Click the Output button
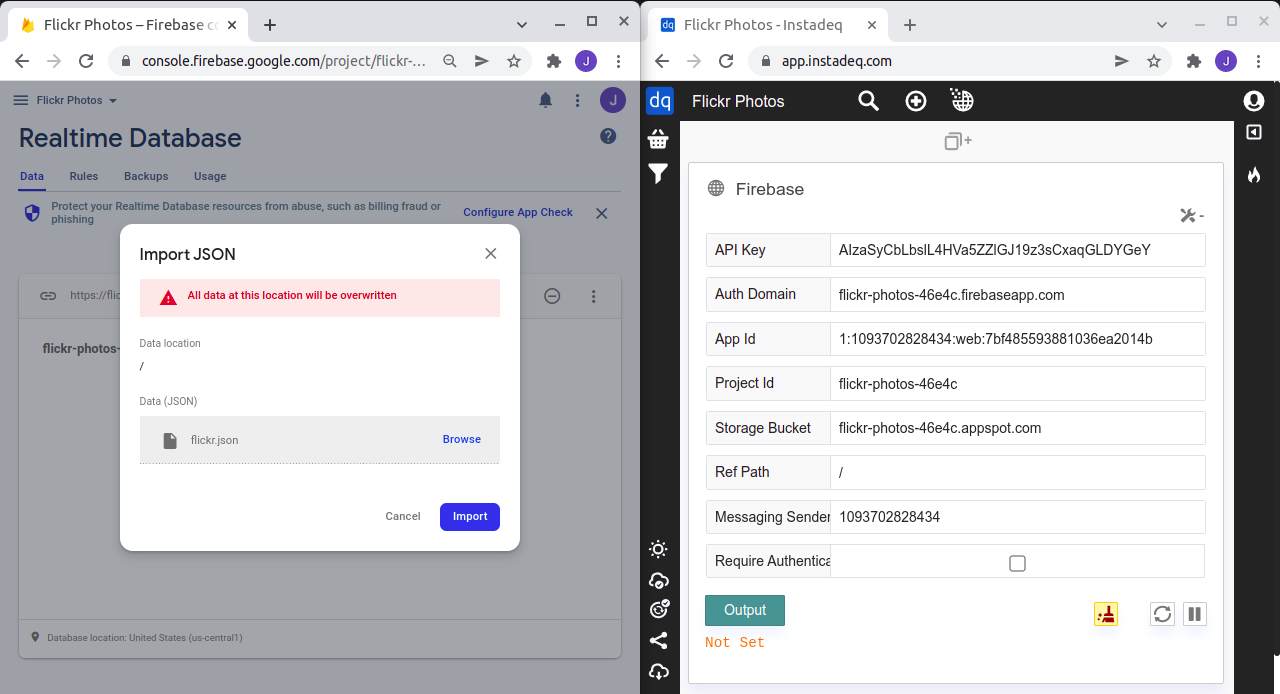This screenshot has height=694, width=1280. point(745,610)
